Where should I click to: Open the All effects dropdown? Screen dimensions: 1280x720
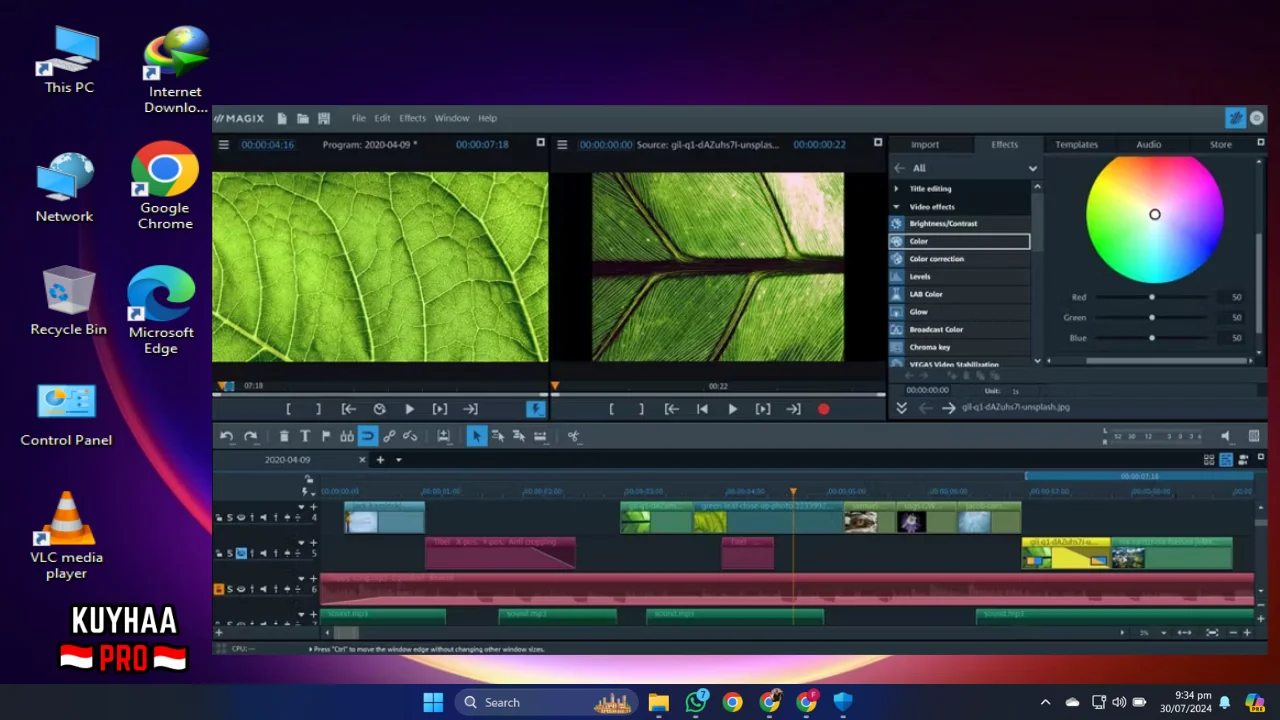[1033, 168]
